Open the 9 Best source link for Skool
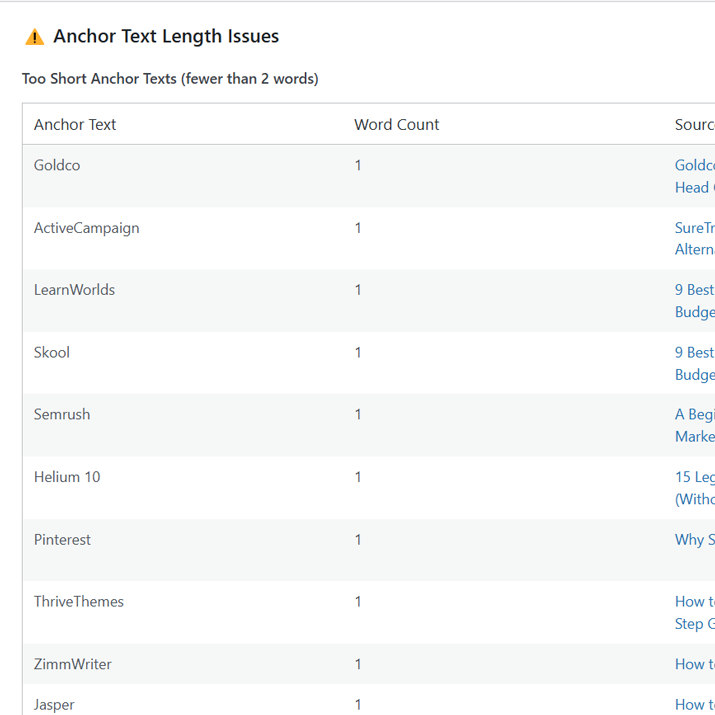Image resolution: width=715 pixels, height=715 pixels. (694, 363)
